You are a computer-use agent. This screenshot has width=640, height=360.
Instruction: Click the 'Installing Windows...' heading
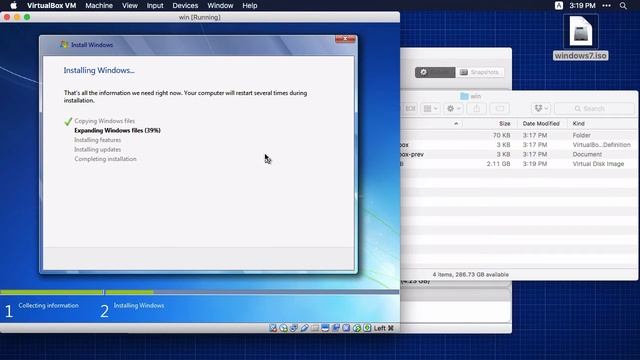[99, 70]
